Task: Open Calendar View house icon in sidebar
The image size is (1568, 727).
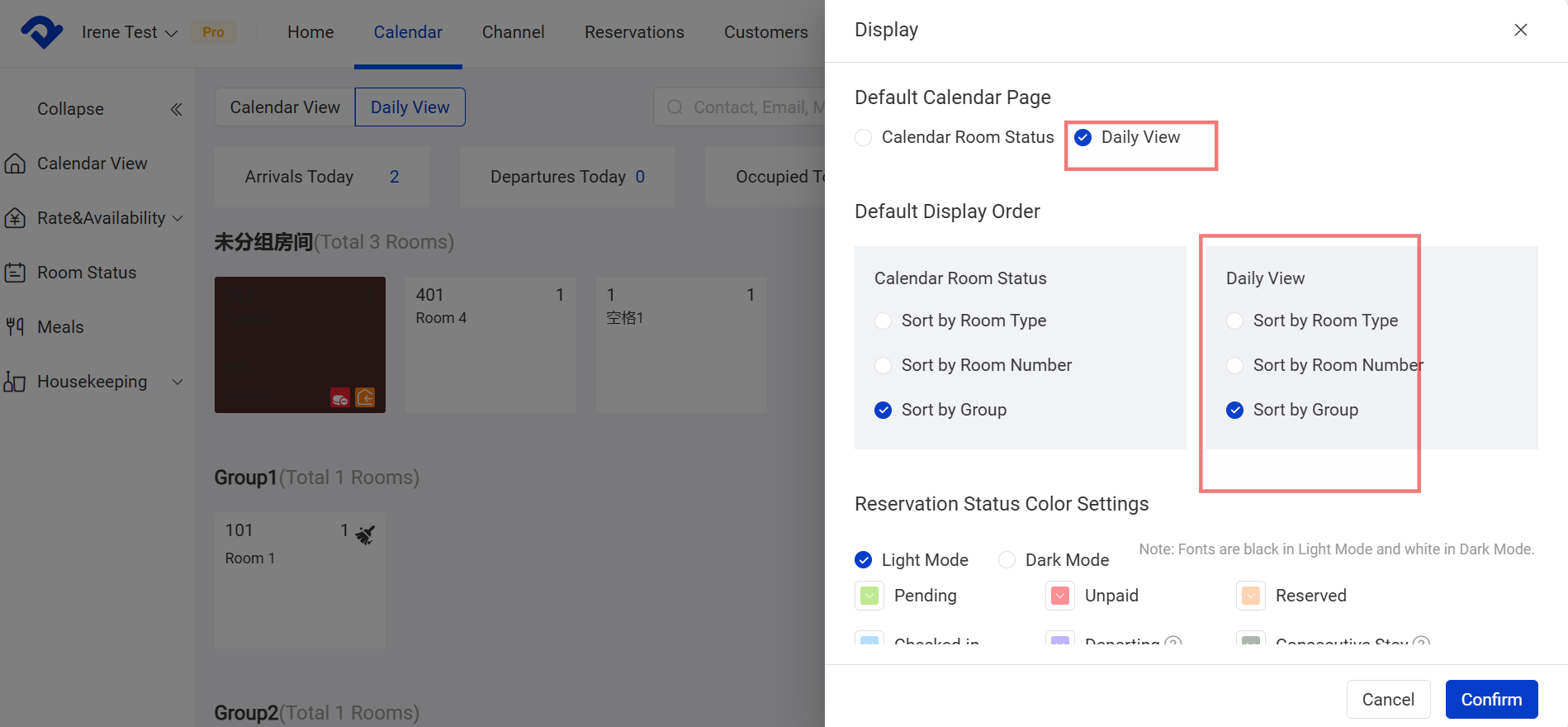Action: pos(15,164)
